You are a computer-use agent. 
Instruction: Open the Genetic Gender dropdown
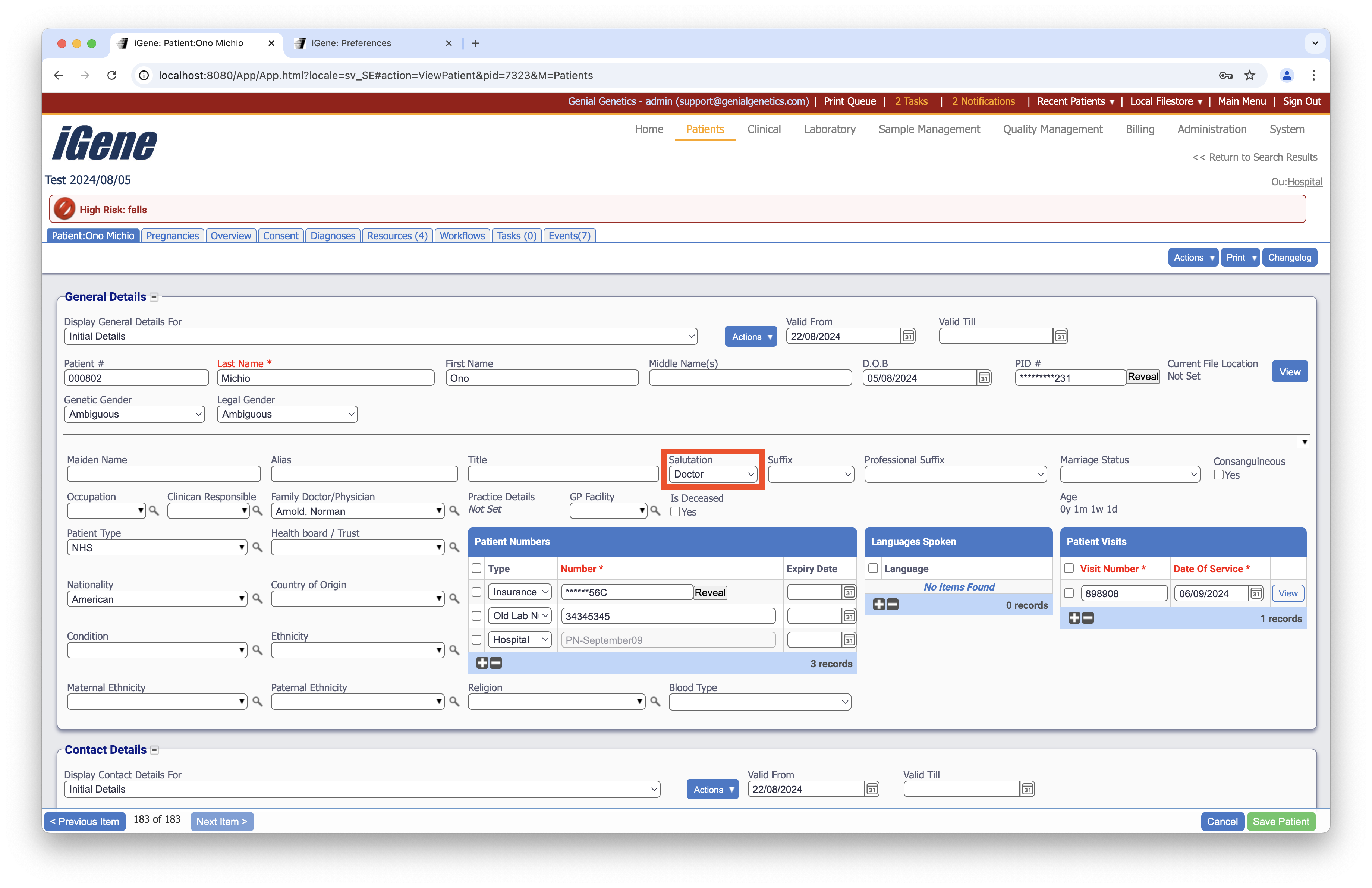tap(134, 414)
